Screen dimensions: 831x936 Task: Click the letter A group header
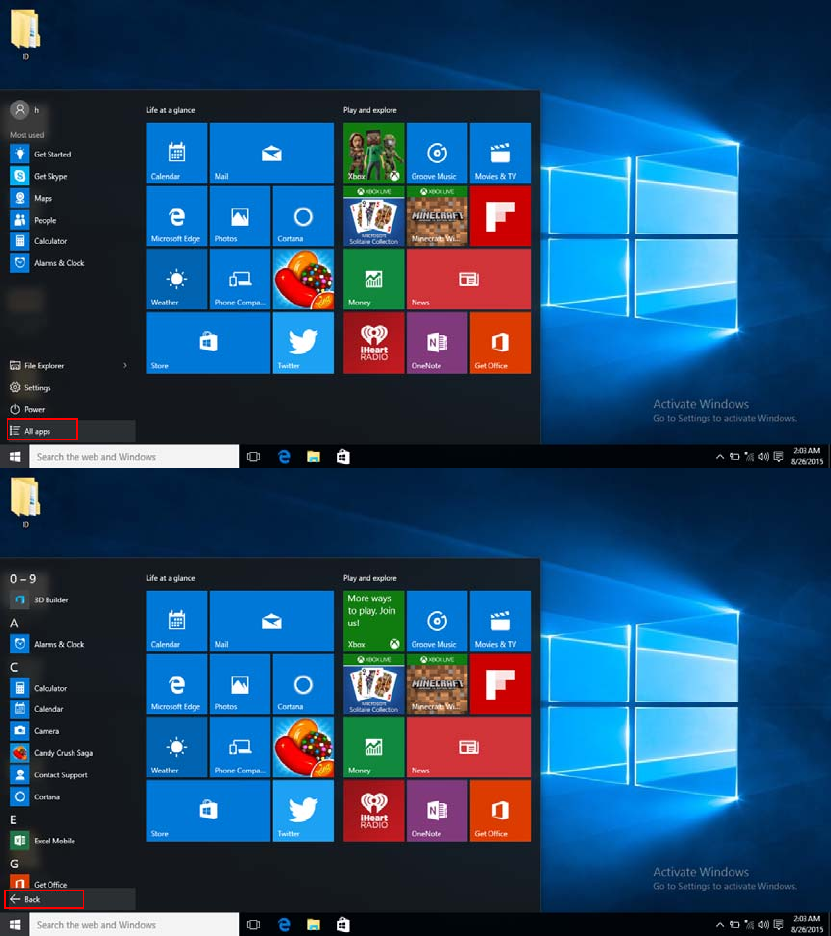click(x=14, y=623)
